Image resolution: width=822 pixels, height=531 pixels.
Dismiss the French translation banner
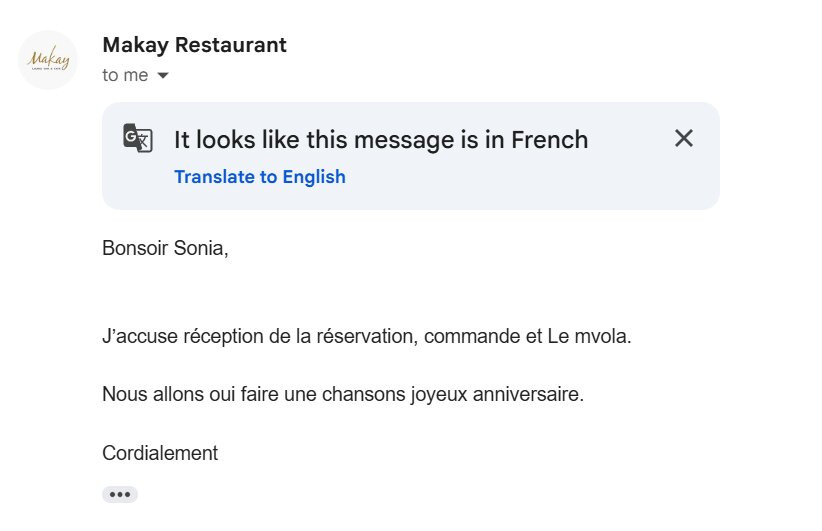click(684, 139)
